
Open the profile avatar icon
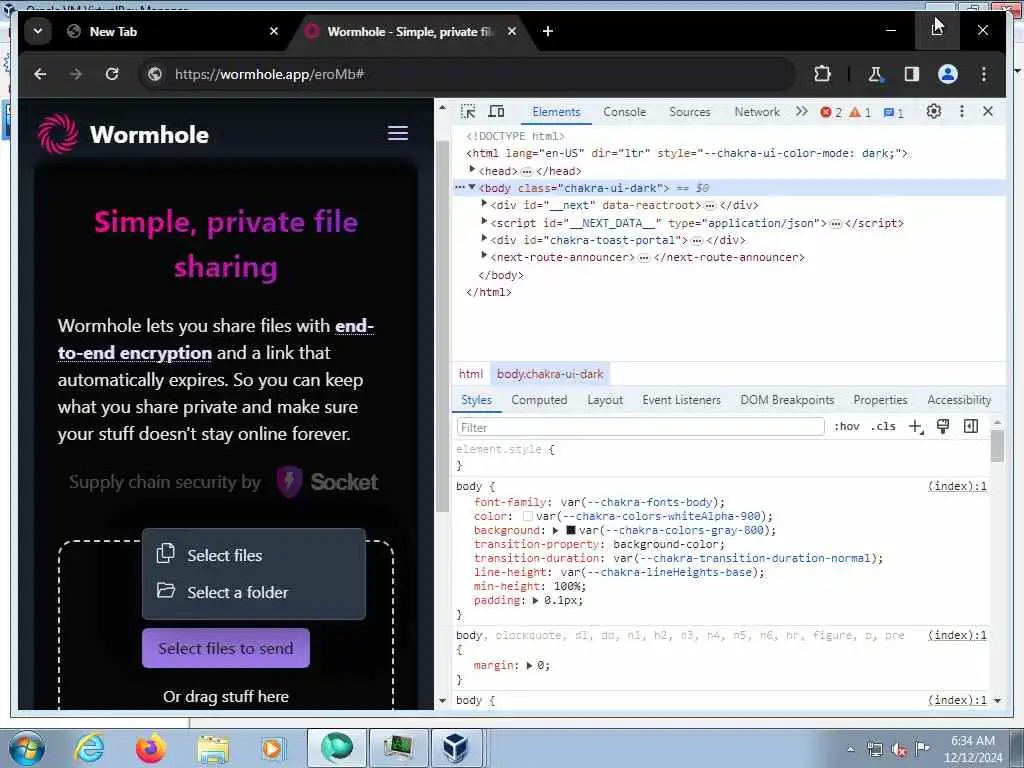(948, 74)
